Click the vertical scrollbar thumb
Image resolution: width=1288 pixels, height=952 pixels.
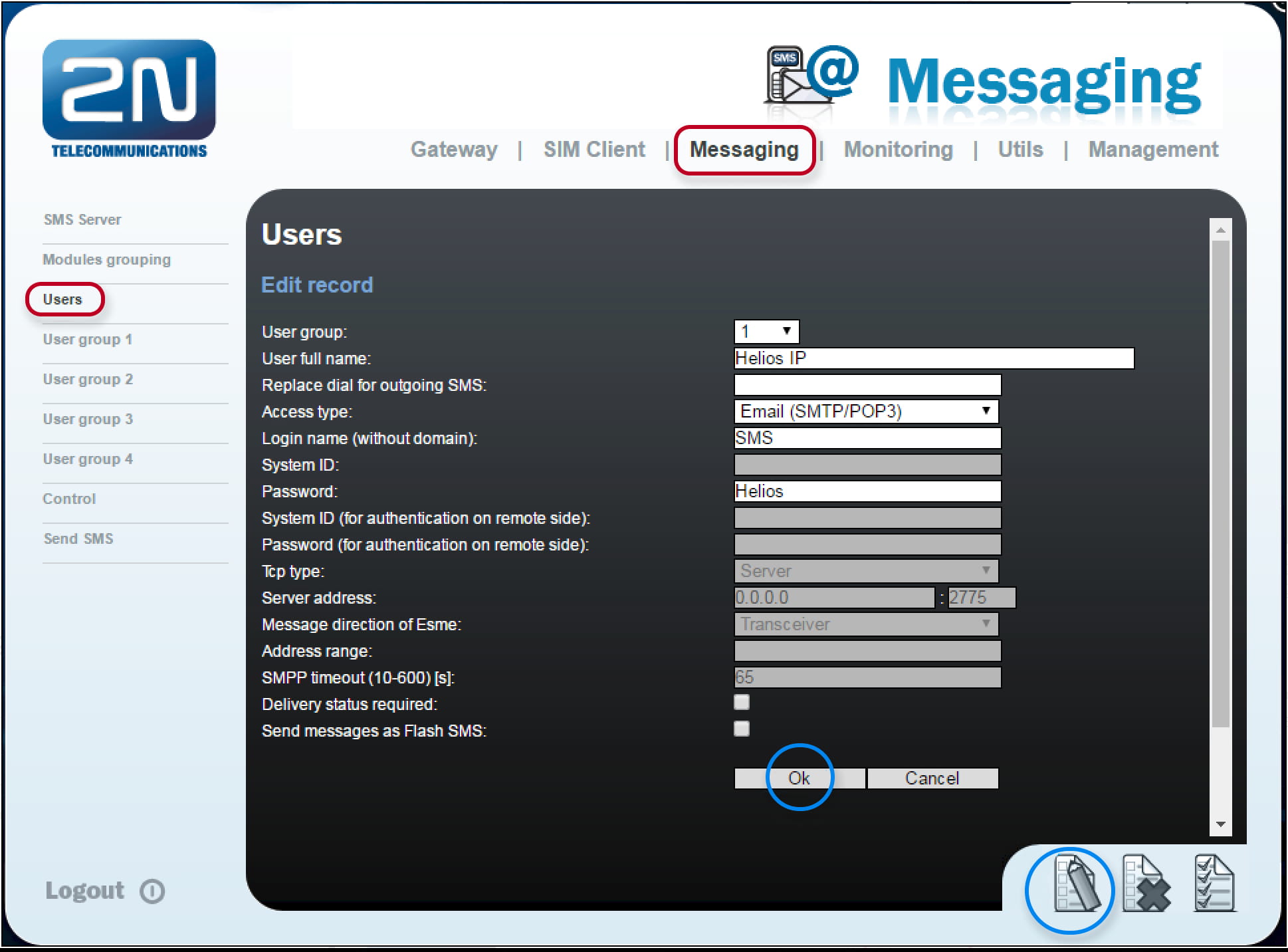tap(1220, 484)
